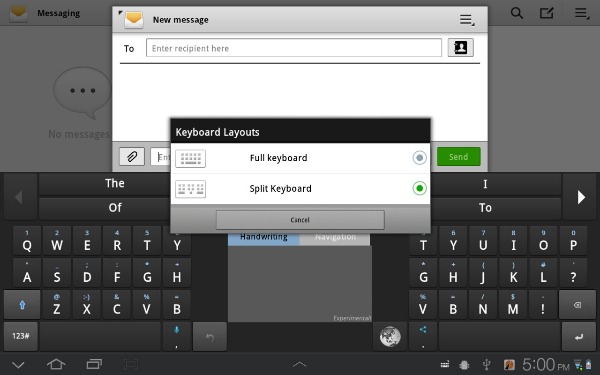The image size is (600, 375).
Task: Switch to the Navigation tab
Action: [x=335, y=237]
